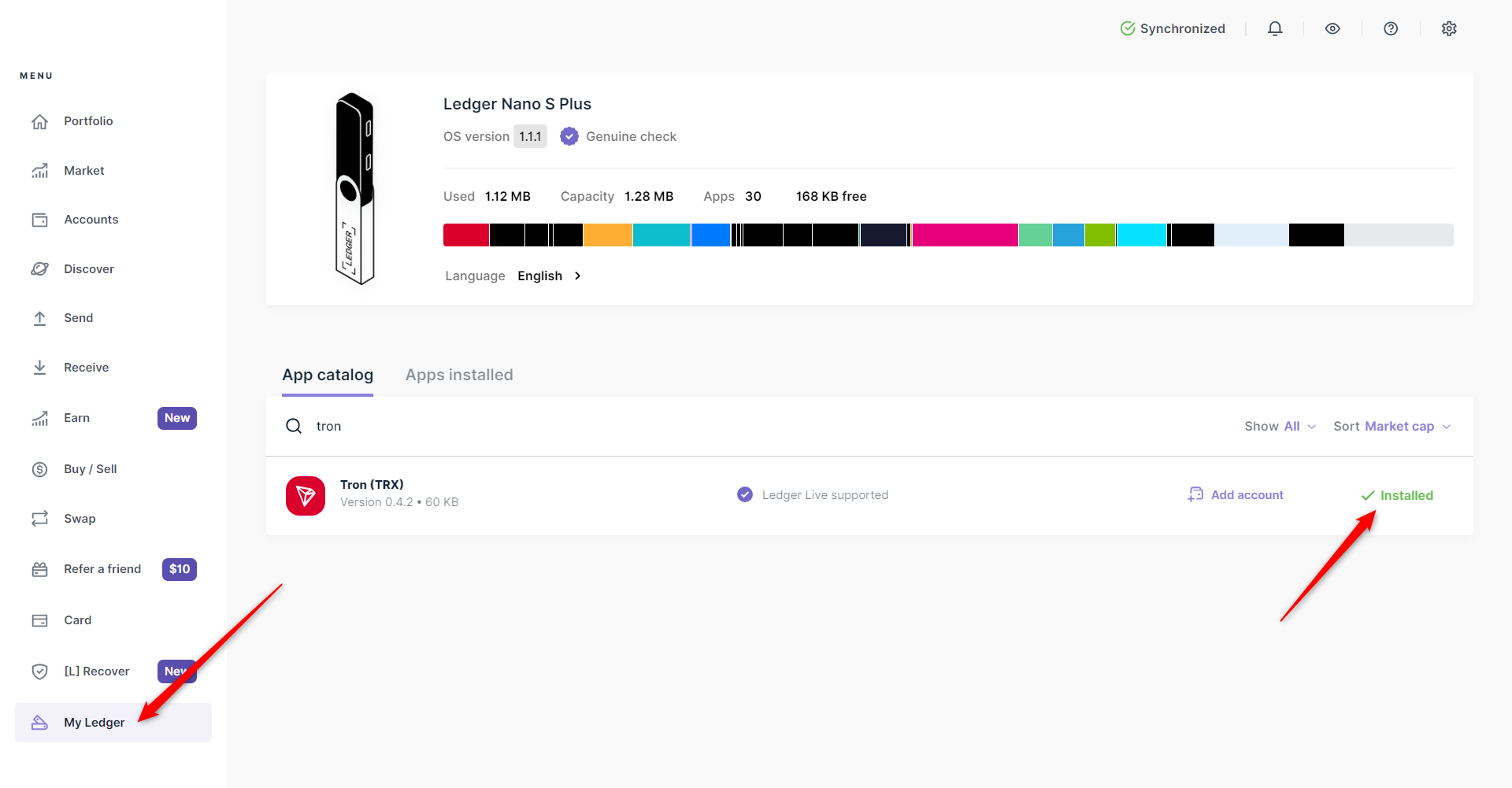This screenshot has width=1512, height=788.
Task: Toggle the eye icon to hide balances
Action: (1332, 28)
